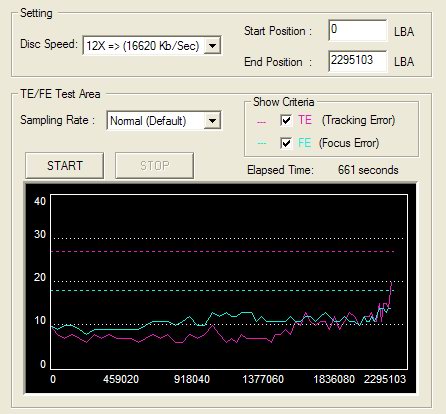Image resolution: width=446 pixels, height=414 pixels.
Task: Click the disabled STOP button
Action: [x=154, y=165]
